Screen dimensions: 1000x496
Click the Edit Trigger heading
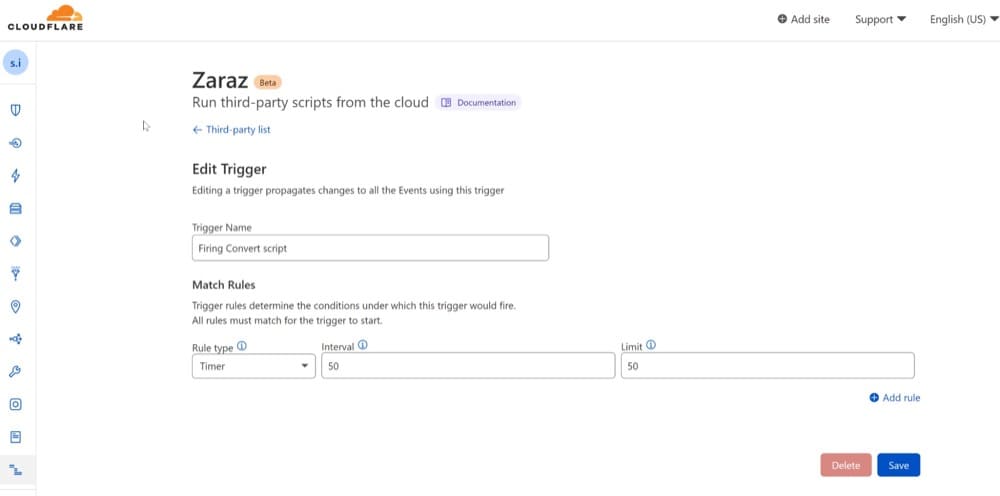229,170
